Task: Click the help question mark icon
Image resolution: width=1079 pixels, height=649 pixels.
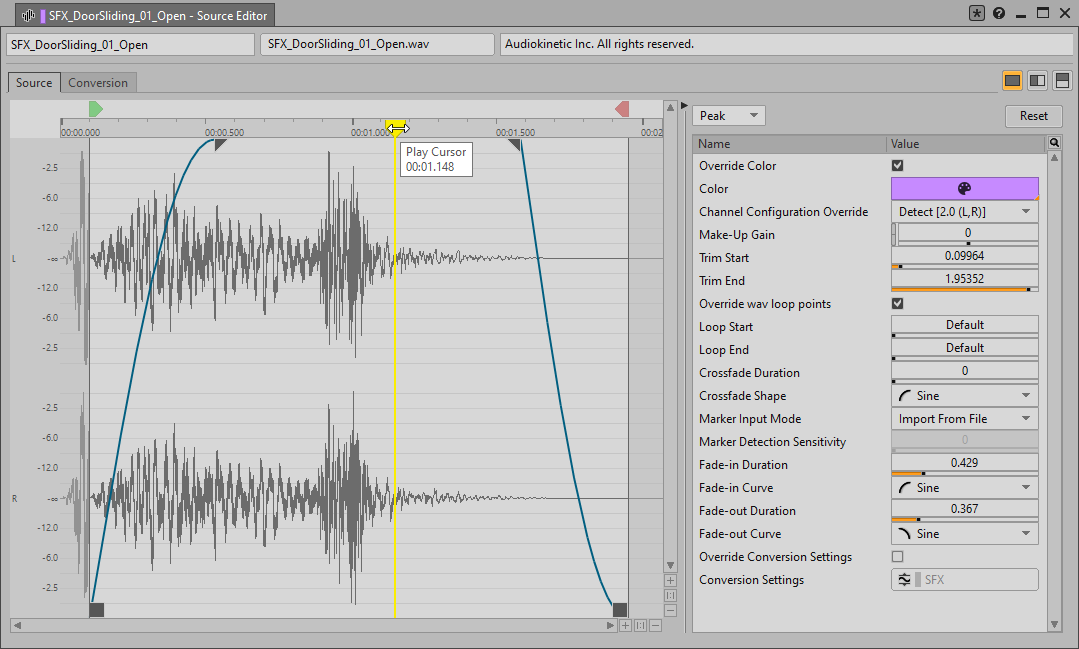Action: (999, 13)
